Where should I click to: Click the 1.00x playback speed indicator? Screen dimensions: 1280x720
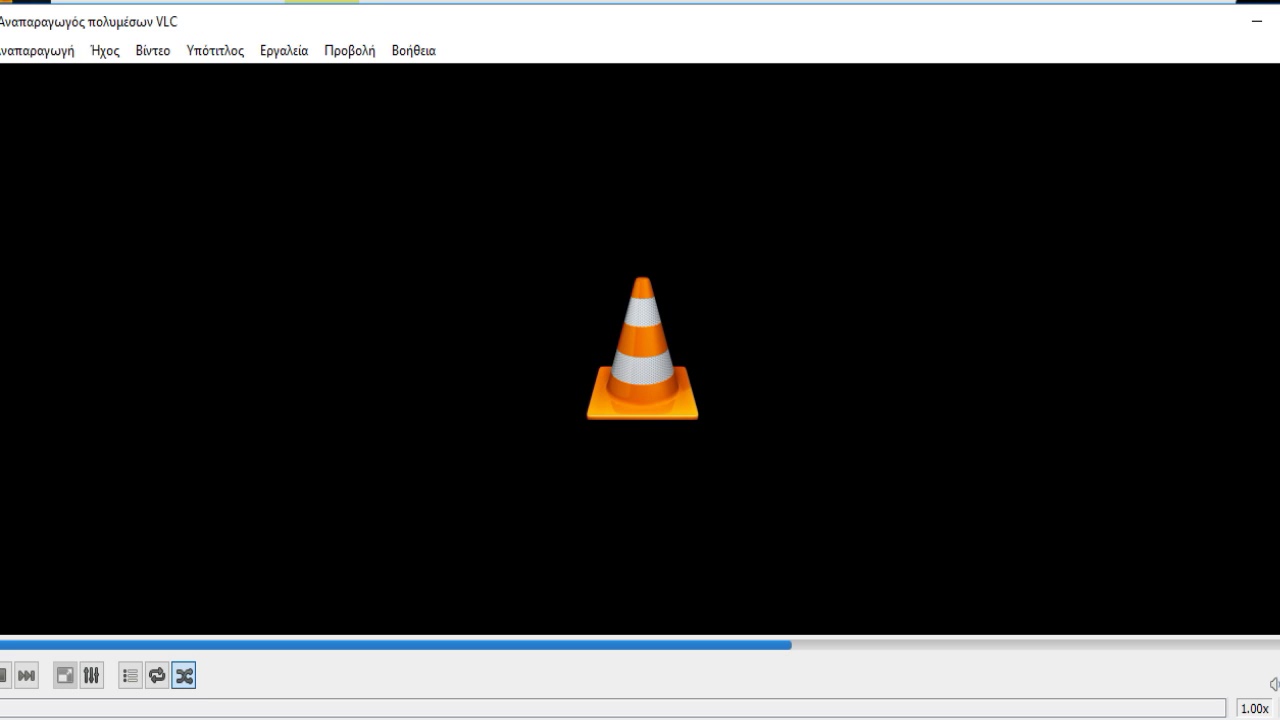coord(1255,708)
